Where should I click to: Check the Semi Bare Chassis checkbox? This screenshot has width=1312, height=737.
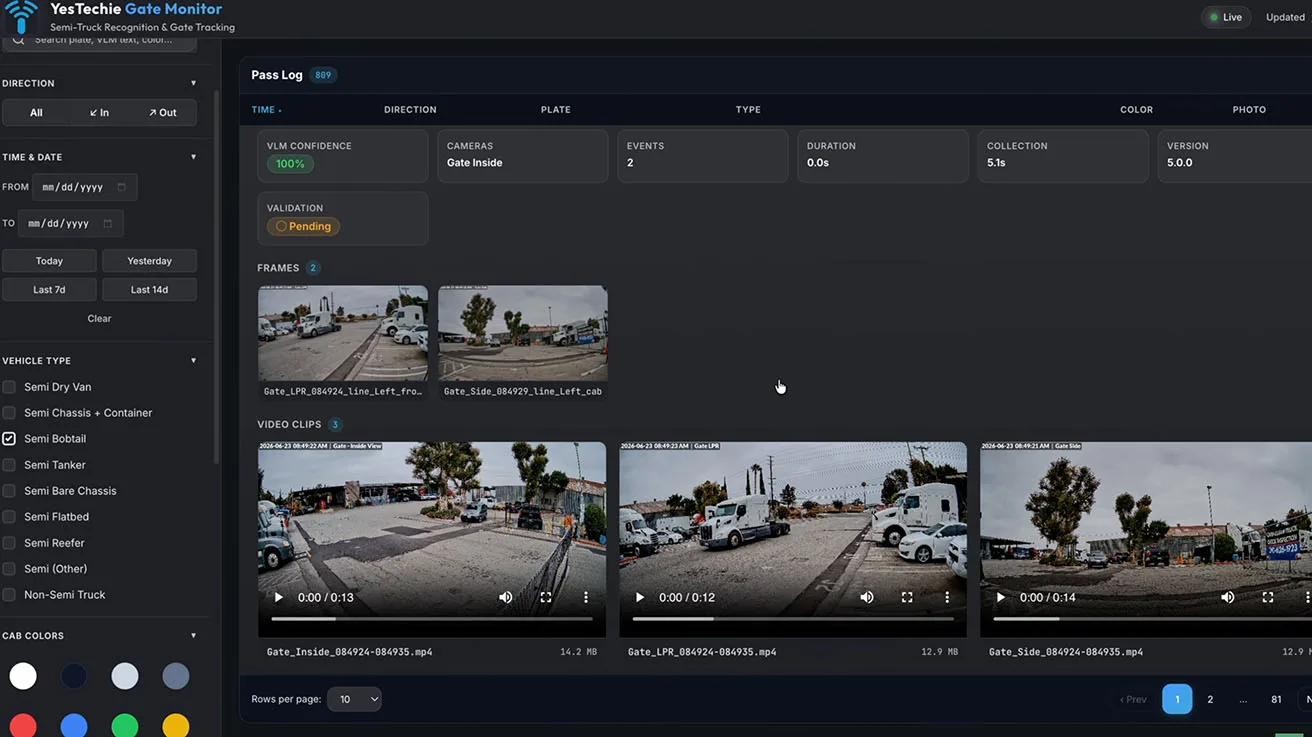pos(9,491)
